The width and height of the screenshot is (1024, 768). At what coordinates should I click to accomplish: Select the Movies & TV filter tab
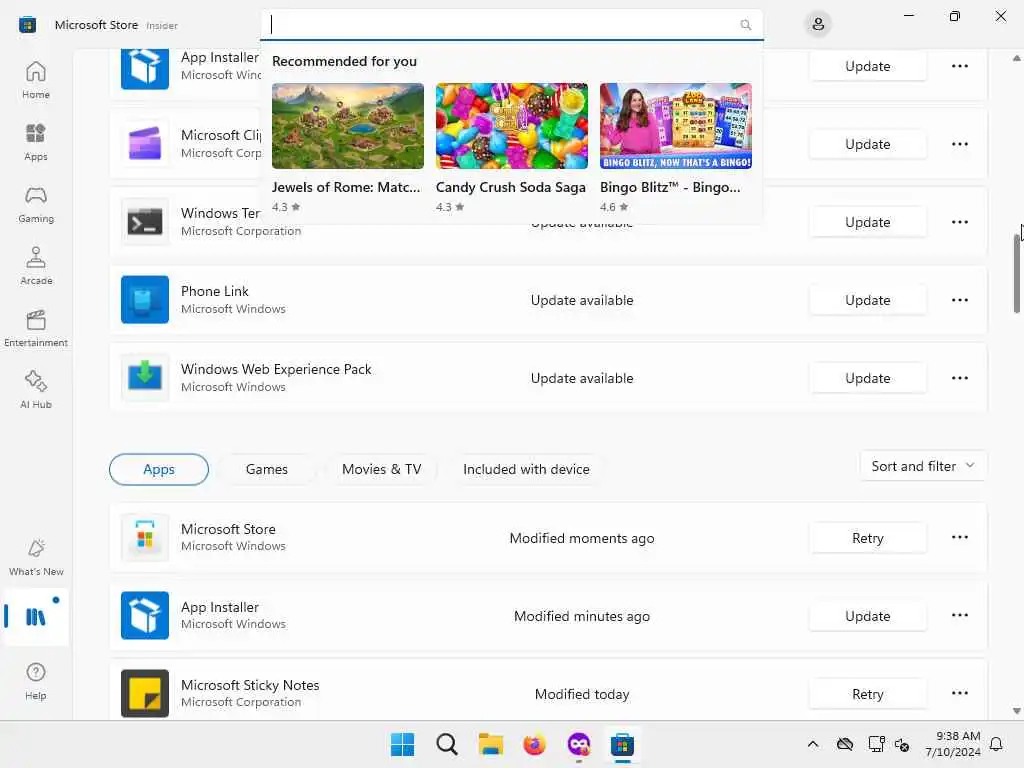click(381, 470)
